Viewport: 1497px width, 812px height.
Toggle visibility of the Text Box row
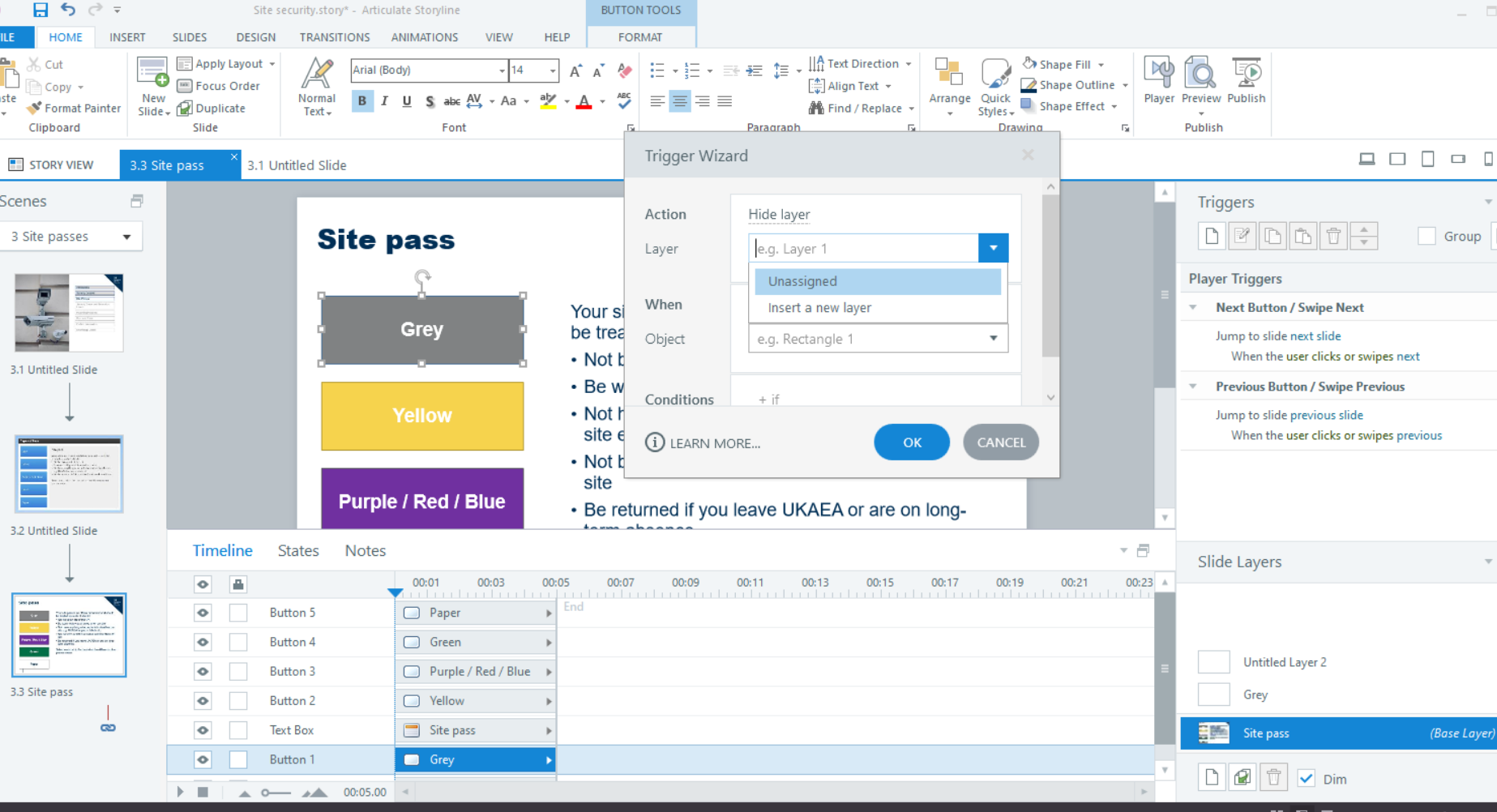[203, 730]
